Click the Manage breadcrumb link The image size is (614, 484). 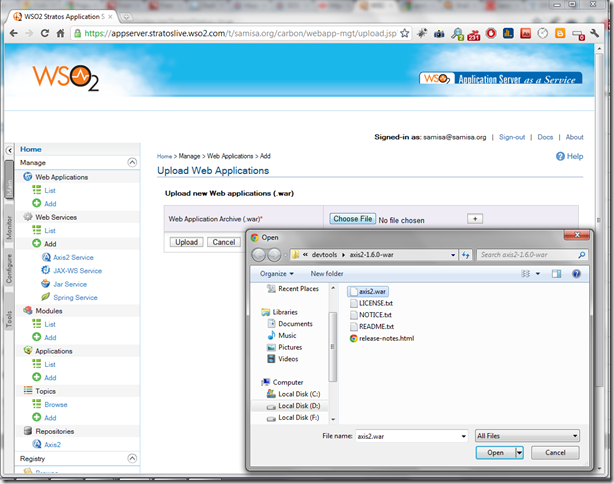(190, 156)
